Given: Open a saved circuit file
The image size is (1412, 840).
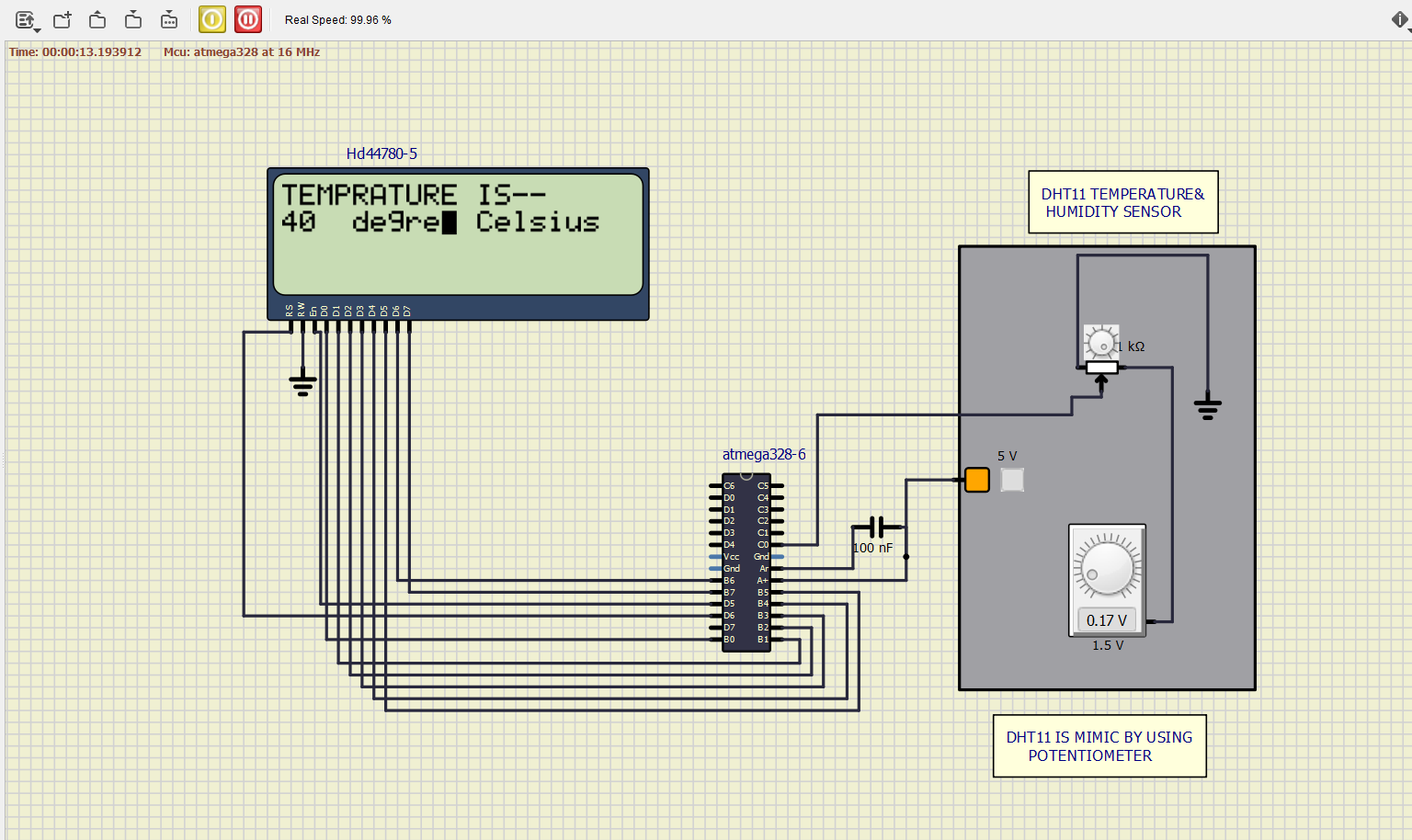Looking at the screenshot, I should click(x=97, y=18).
